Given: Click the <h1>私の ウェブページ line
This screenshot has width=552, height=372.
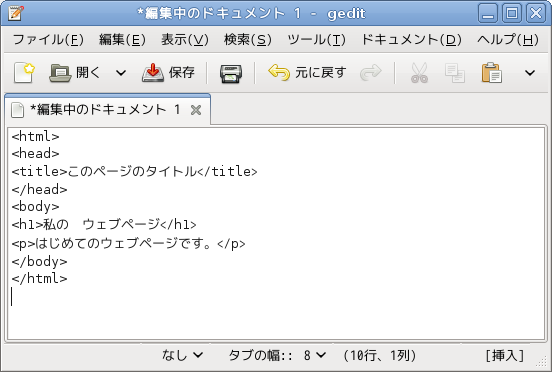Looking at the screenshot, I should pos(104,225).
